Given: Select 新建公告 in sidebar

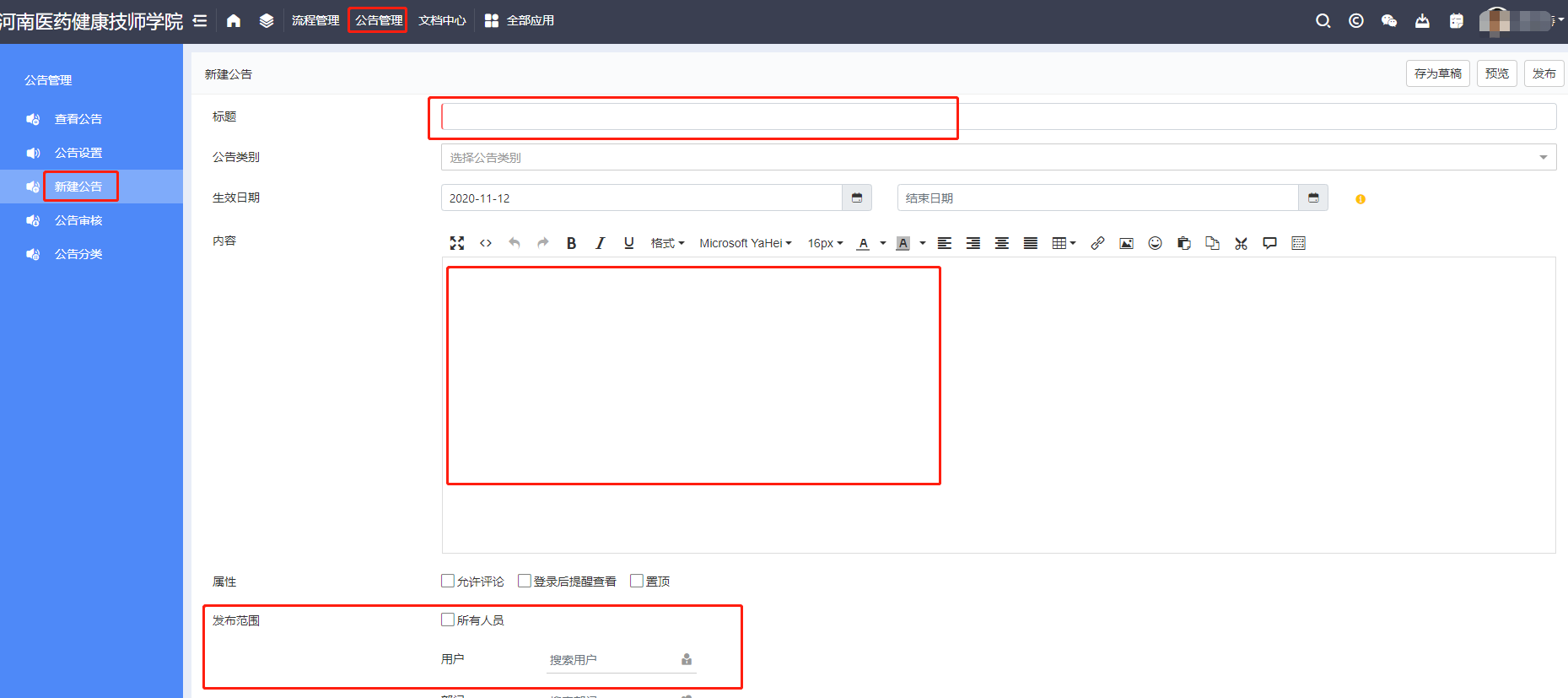Looking at the screenshot, I should pos(78,187).
